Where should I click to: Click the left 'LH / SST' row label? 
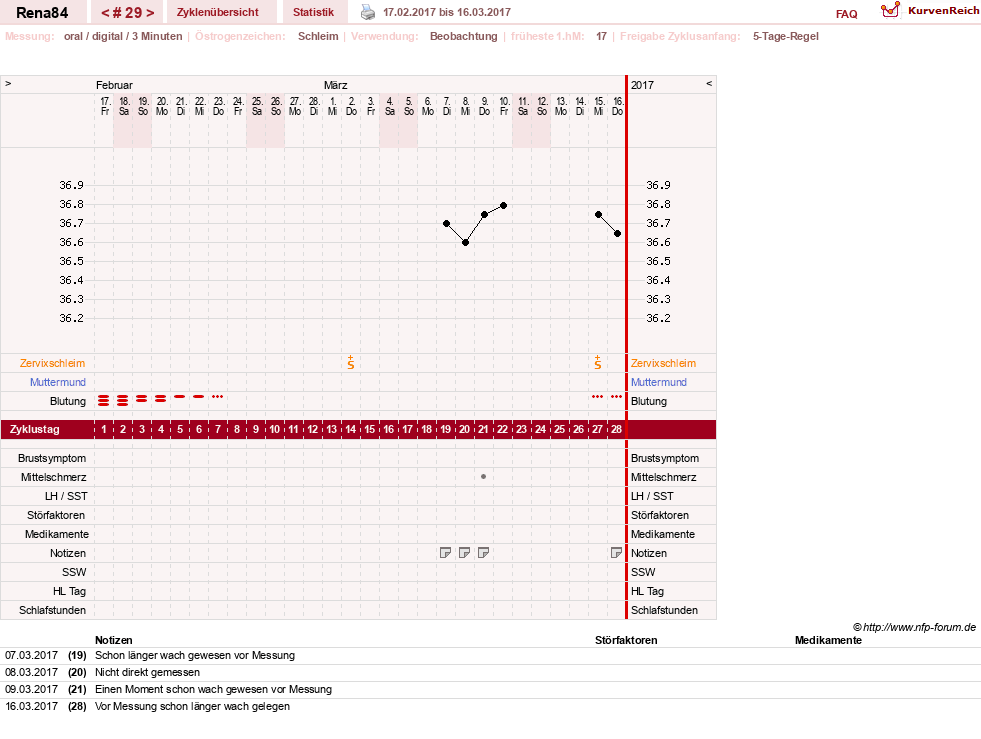[x=66, y=496]
